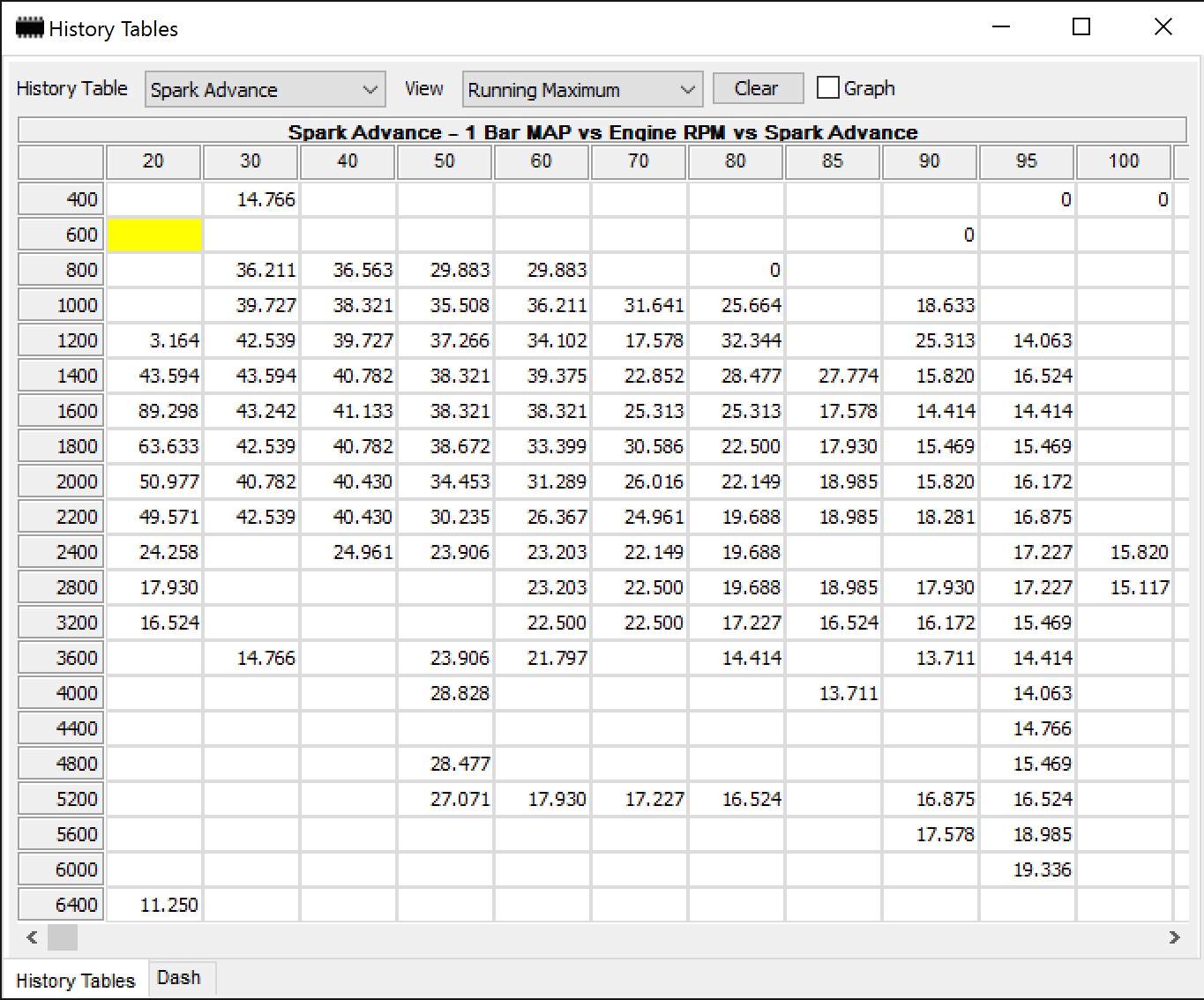Click the History Tables chip icon in title bar
1204x1000 pixels.
point(30,28)
